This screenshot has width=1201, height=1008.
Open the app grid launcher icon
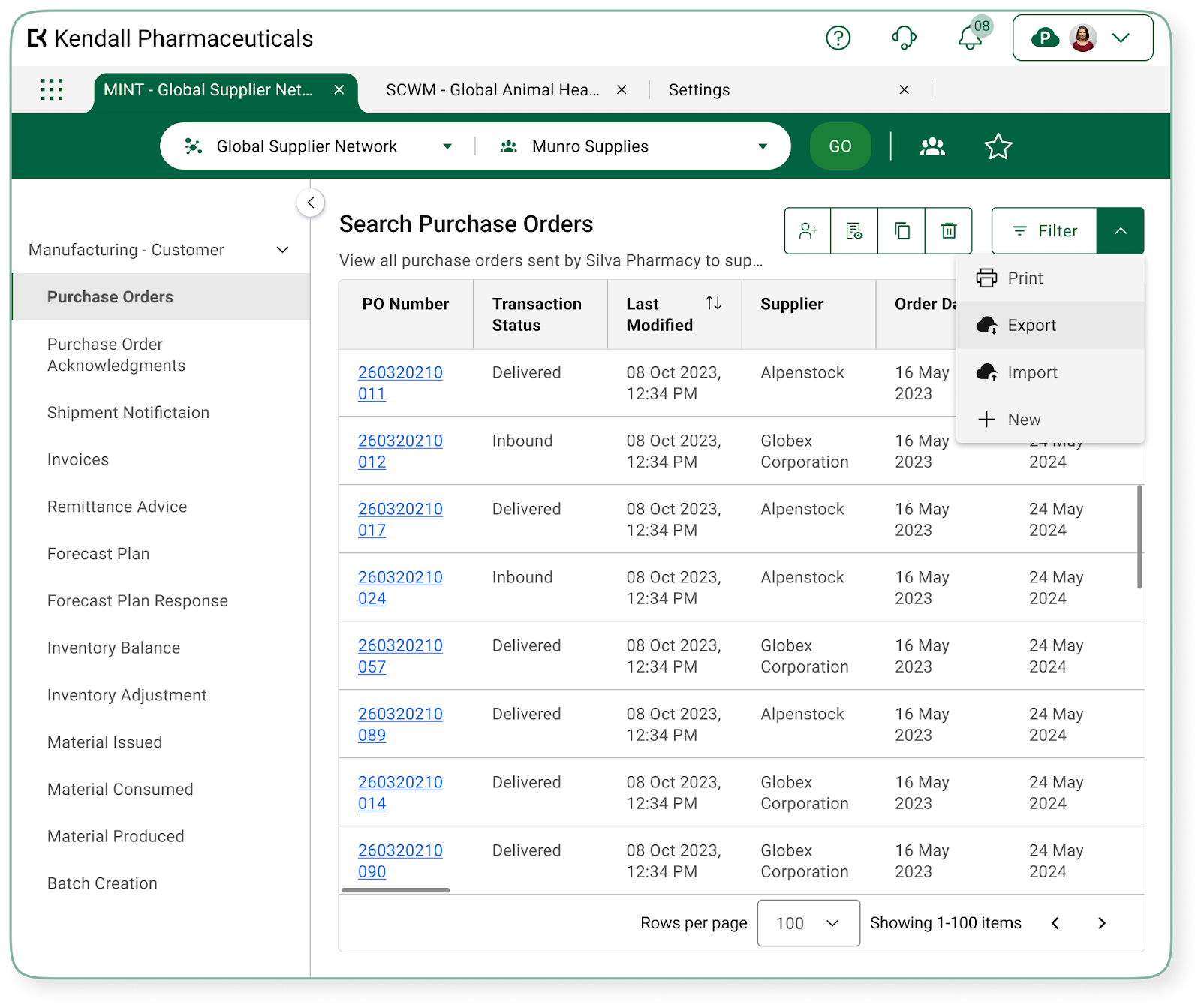(x=52, y=89)
